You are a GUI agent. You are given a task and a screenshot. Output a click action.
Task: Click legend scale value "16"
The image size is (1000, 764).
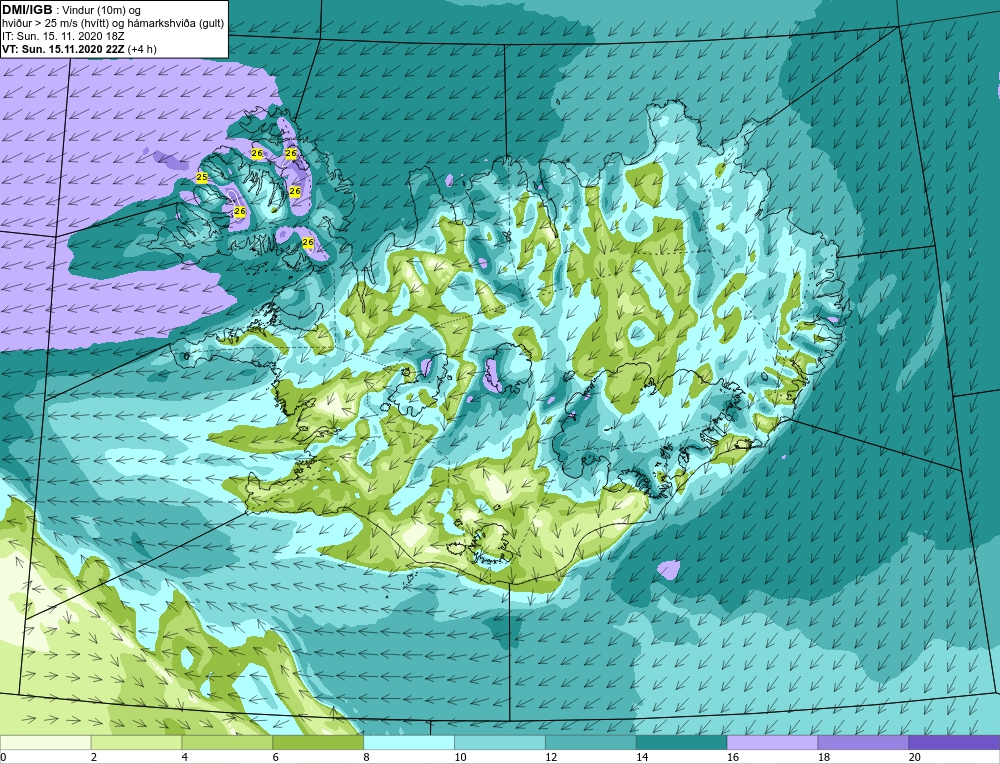733,757
